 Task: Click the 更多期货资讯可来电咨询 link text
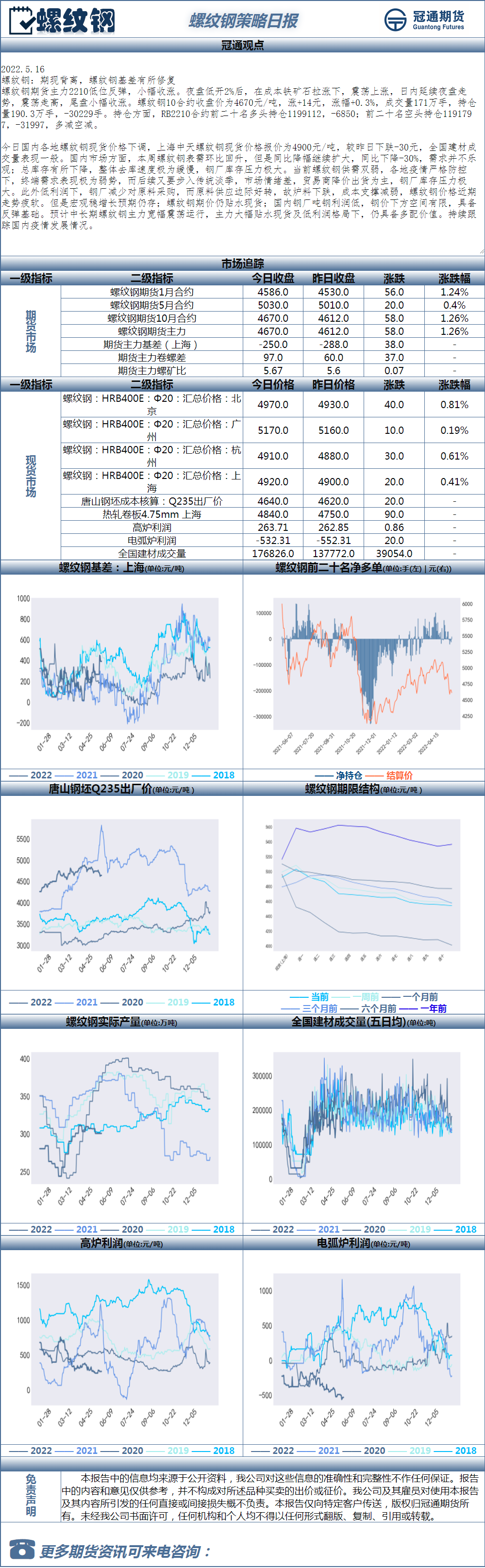[125, 1551]
